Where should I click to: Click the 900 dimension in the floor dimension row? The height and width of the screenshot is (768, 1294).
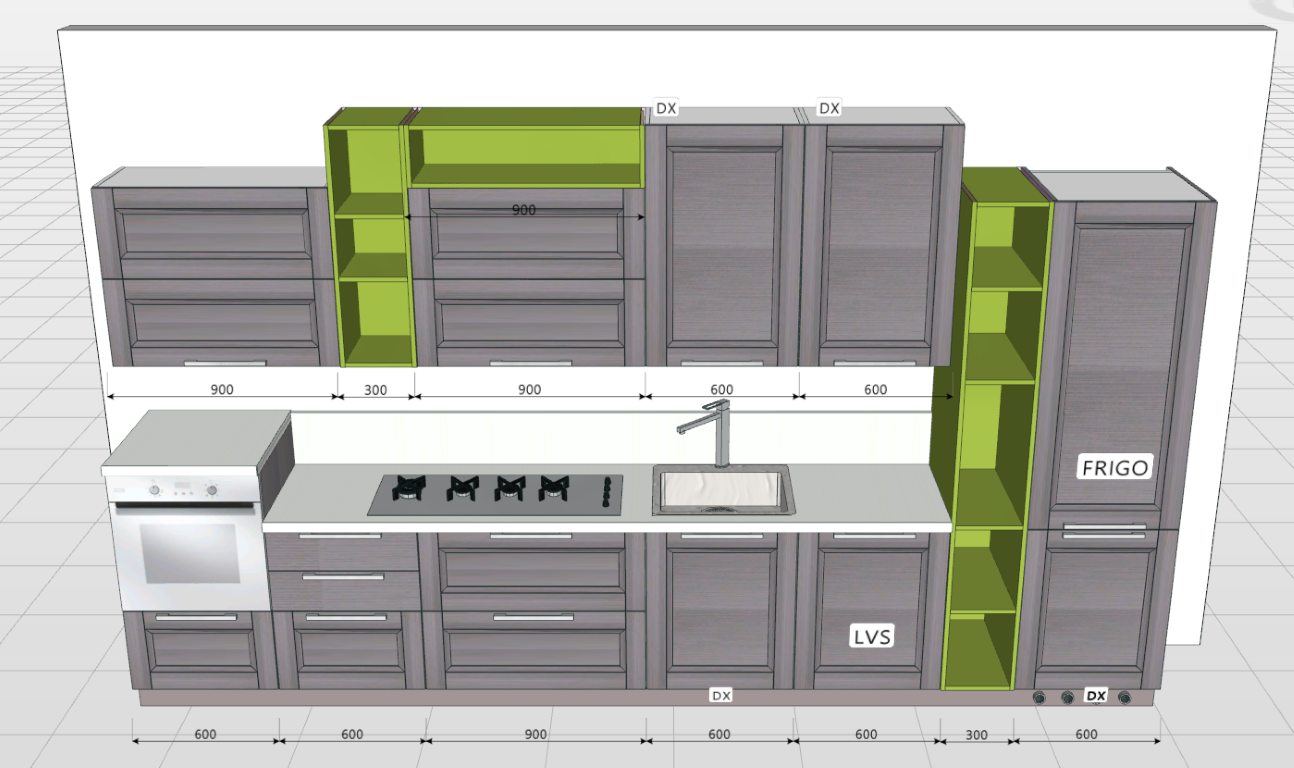coord(536,734)
